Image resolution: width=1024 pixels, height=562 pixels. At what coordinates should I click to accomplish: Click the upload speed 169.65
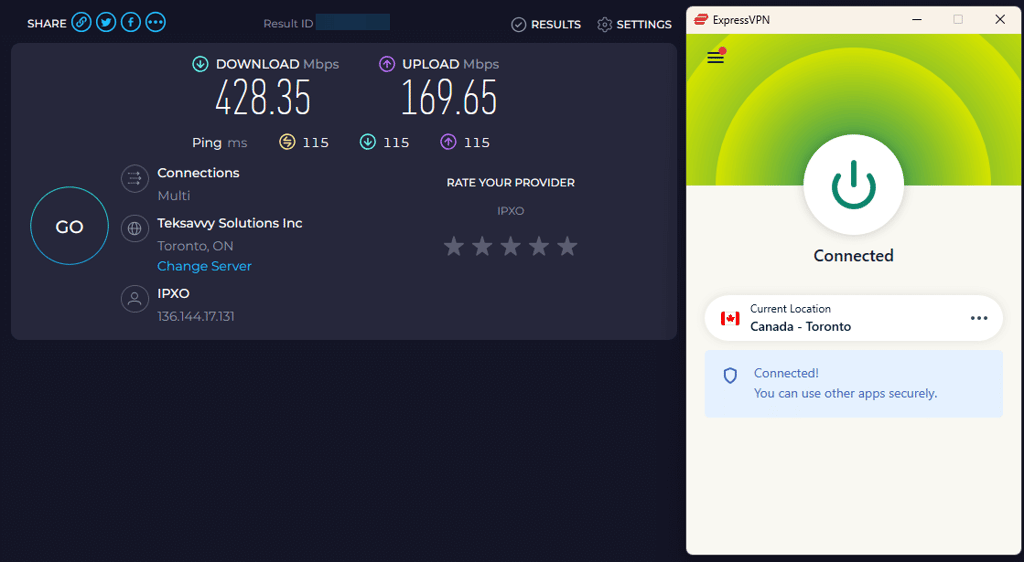coord(449,98)
